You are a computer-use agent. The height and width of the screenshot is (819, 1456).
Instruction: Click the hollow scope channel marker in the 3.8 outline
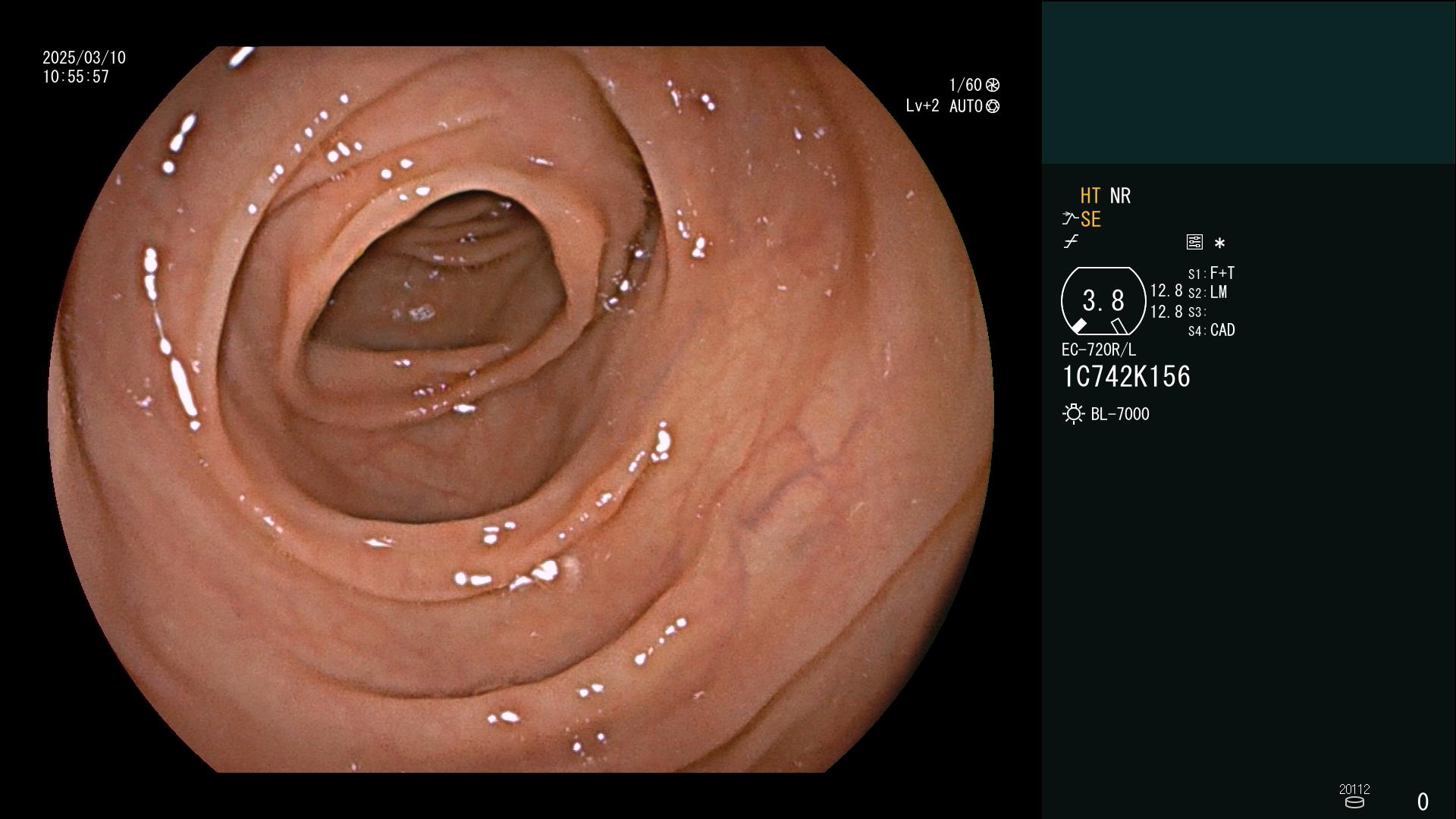(1119, 325)
